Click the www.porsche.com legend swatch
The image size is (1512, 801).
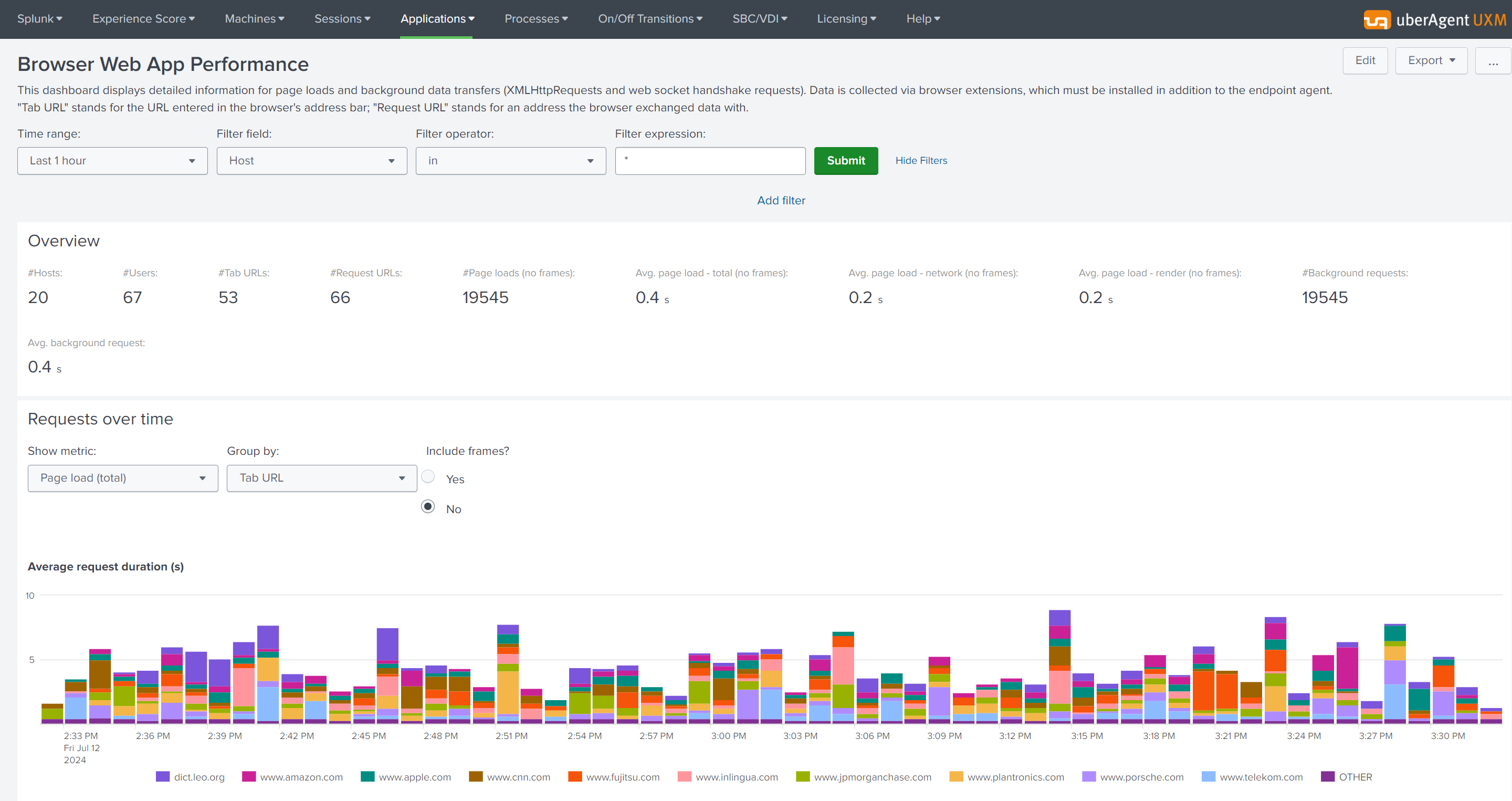click(1089, 776)
